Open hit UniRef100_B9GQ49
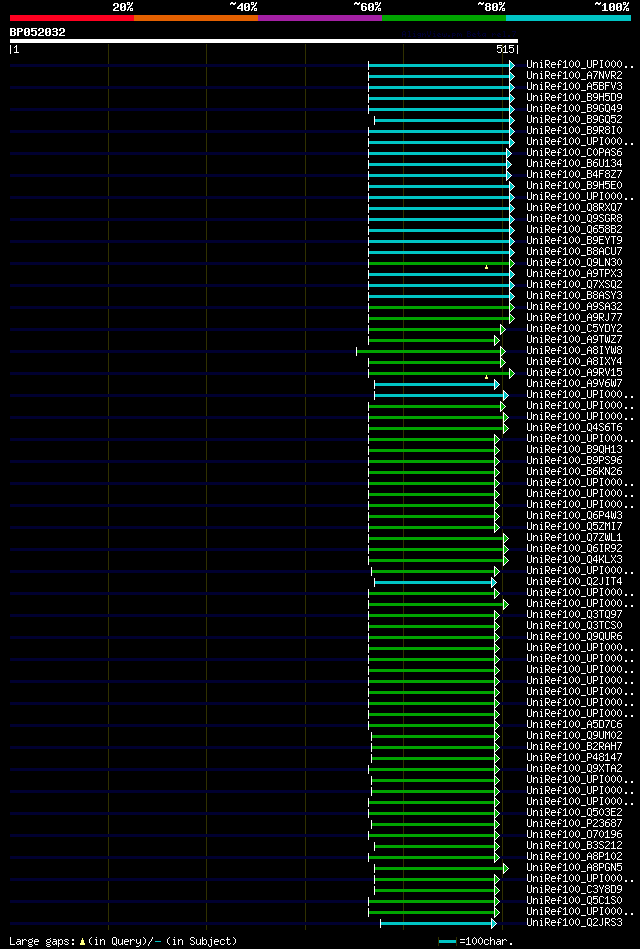 [574, 108]
